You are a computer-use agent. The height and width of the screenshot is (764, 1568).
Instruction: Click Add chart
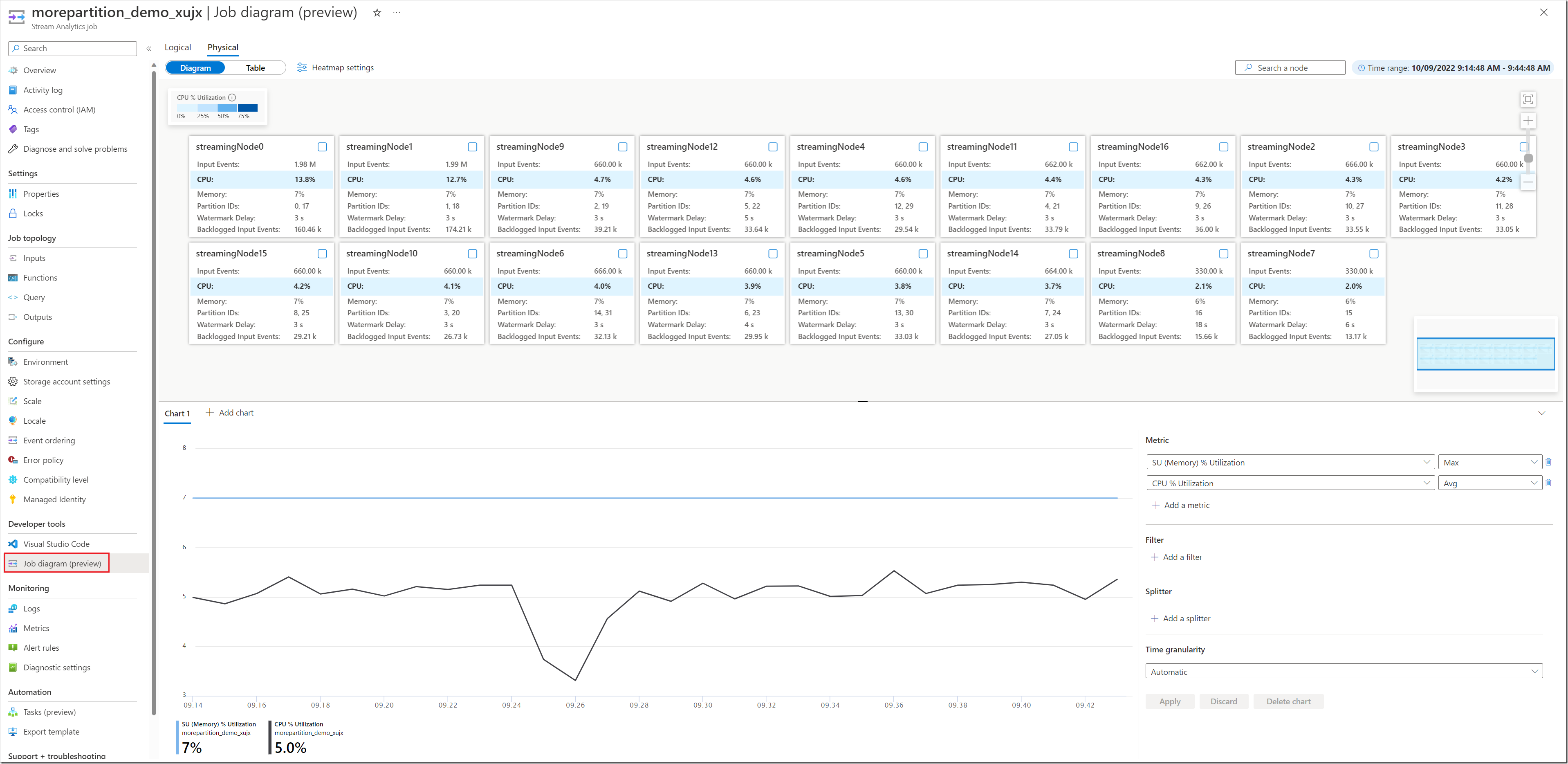coord(229,413)
